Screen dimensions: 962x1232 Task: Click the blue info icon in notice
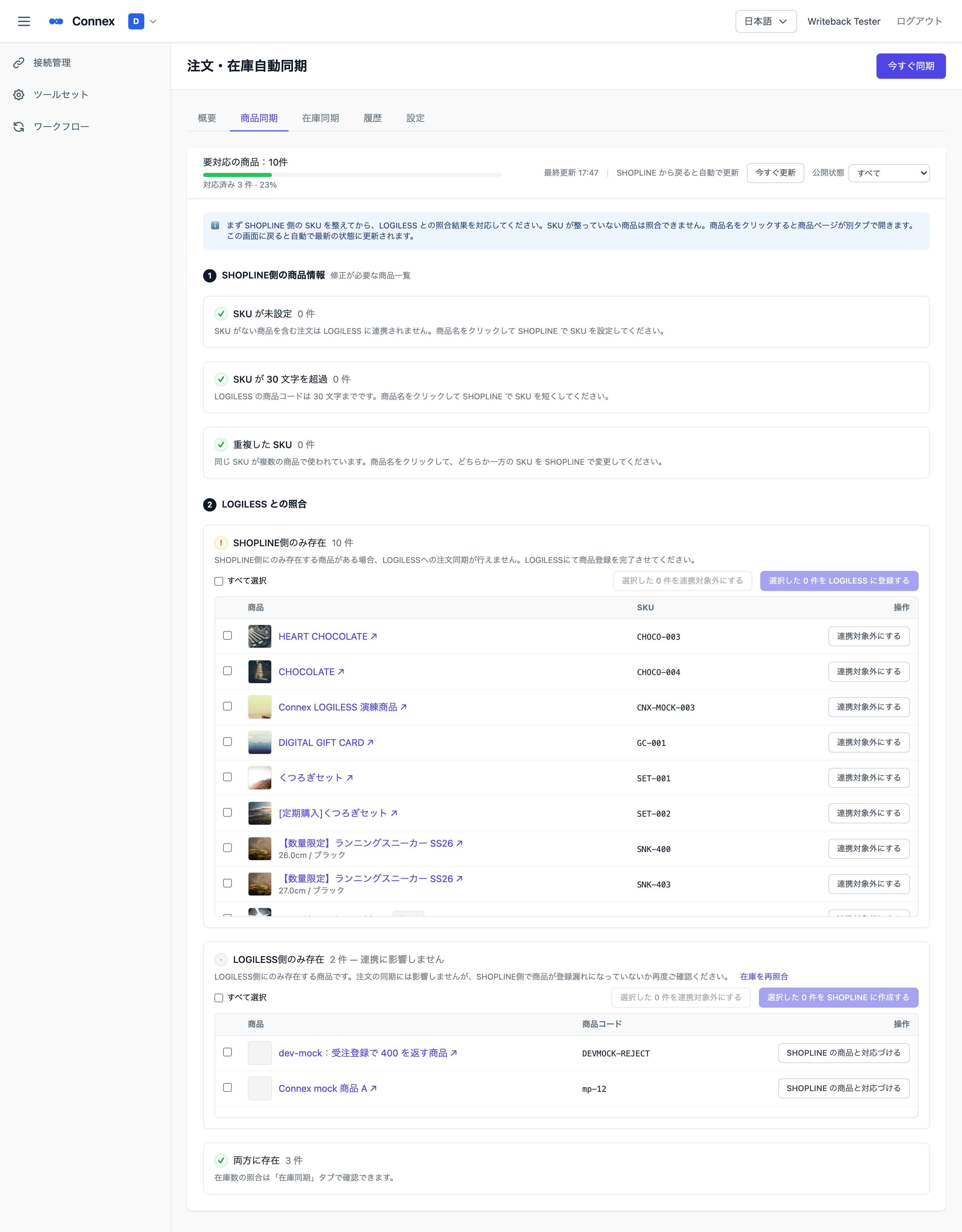(x=215, y=226)
